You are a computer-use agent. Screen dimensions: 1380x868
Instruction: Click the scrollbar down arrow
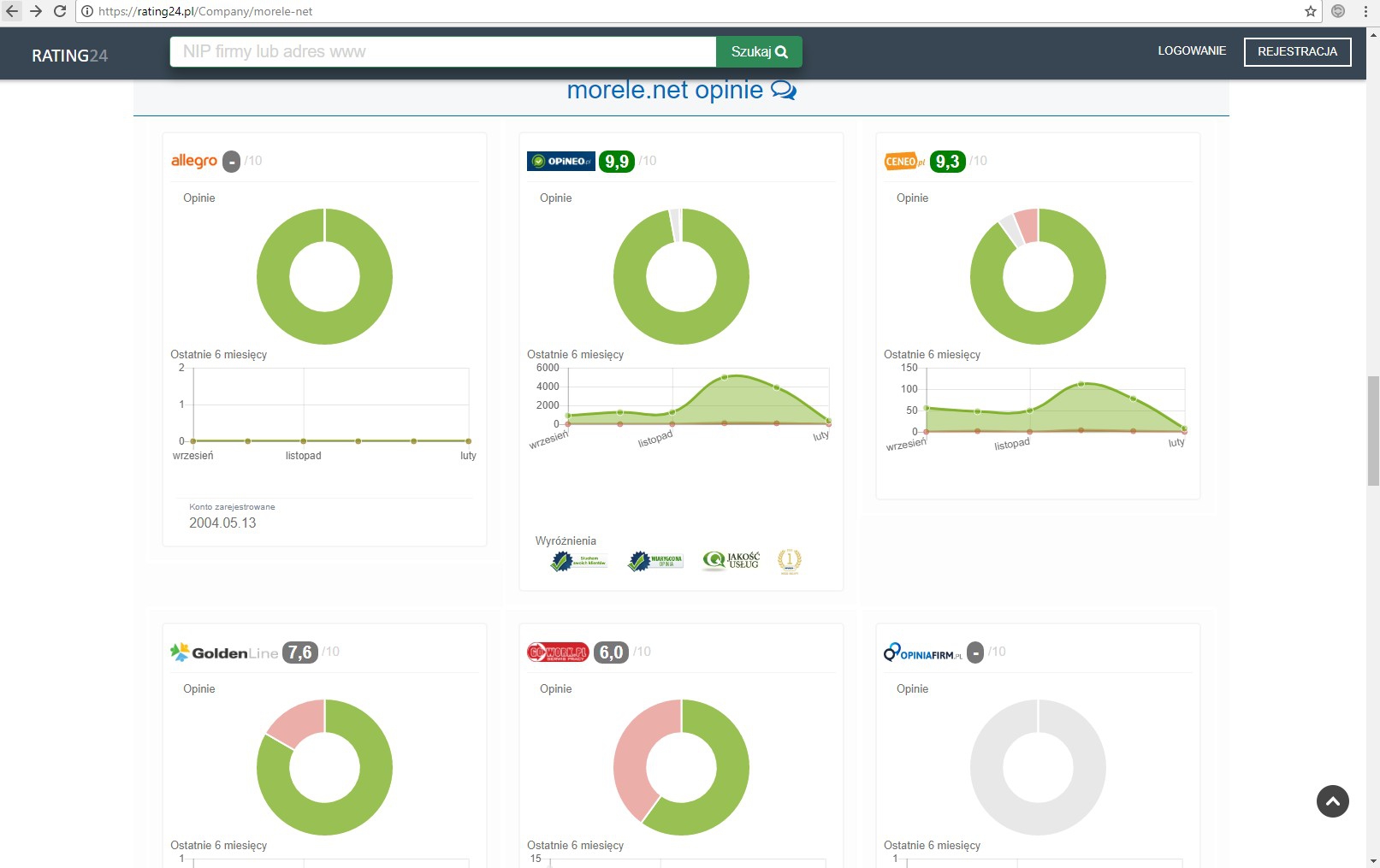coord(1373,860)
